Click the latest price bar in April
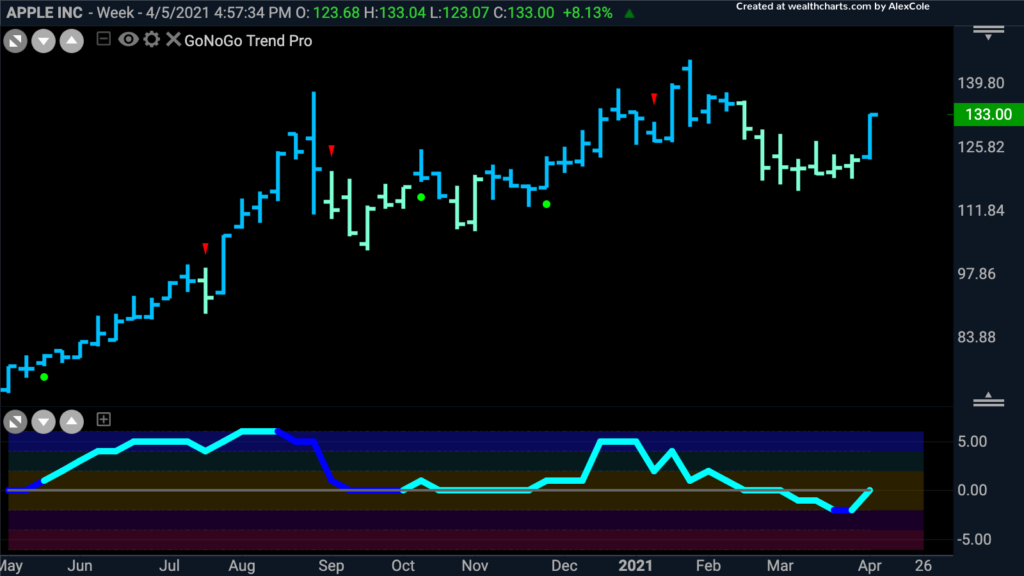Viewport: 1024px width, 576px height. click(871, 136)
